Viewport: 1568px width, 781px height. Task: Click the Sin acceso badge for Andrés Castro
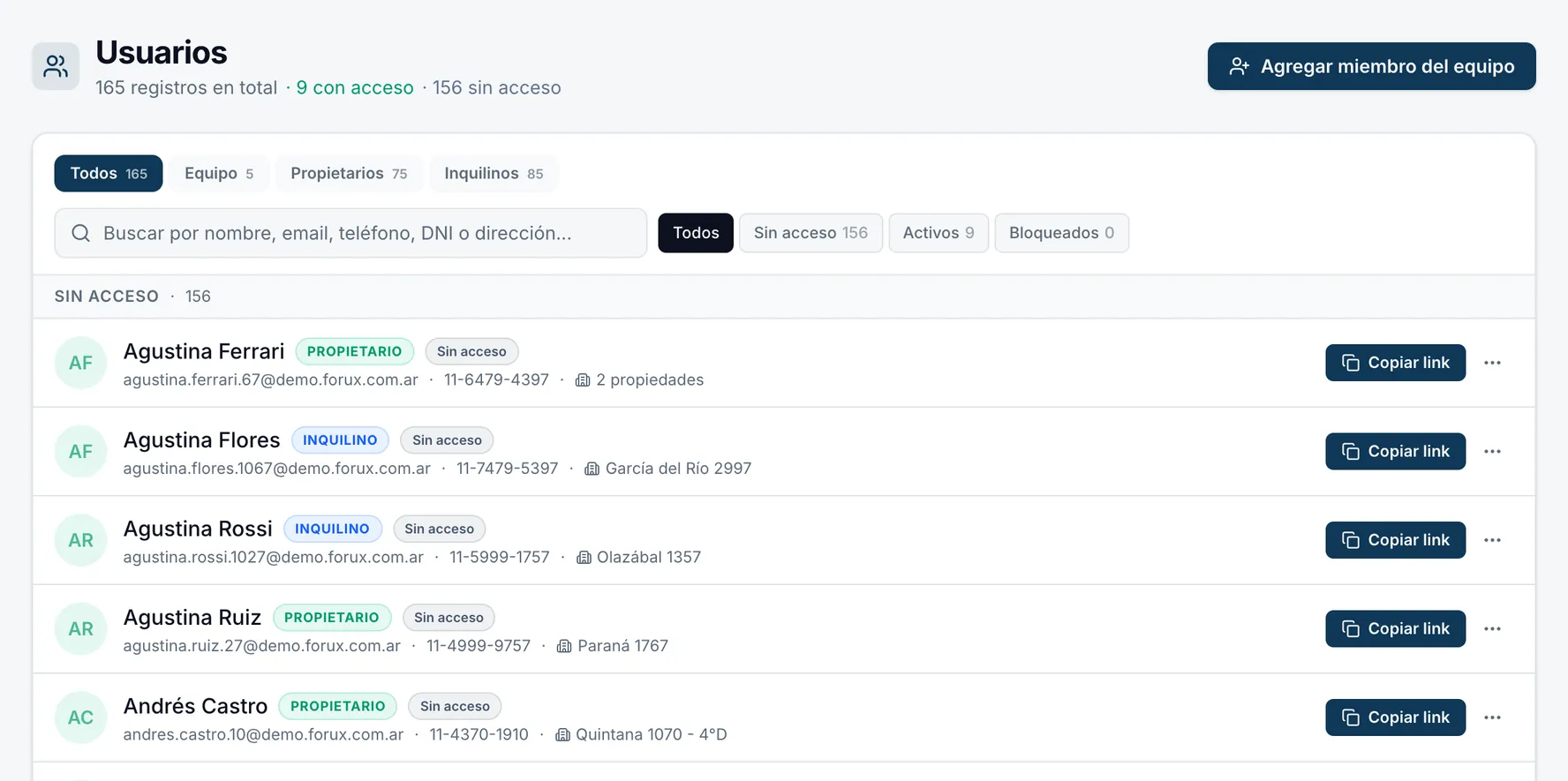[455, 706]
